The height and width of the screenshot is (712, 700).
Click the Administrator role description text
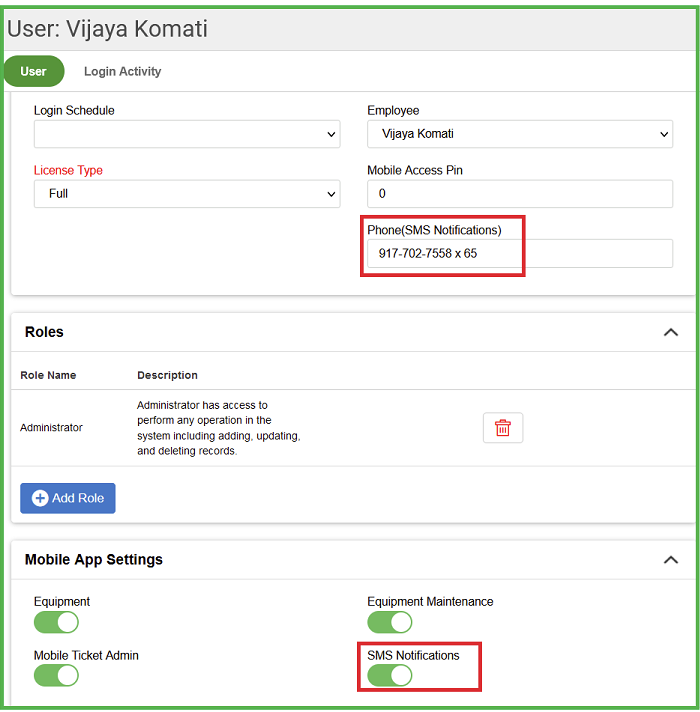(219, 428)
